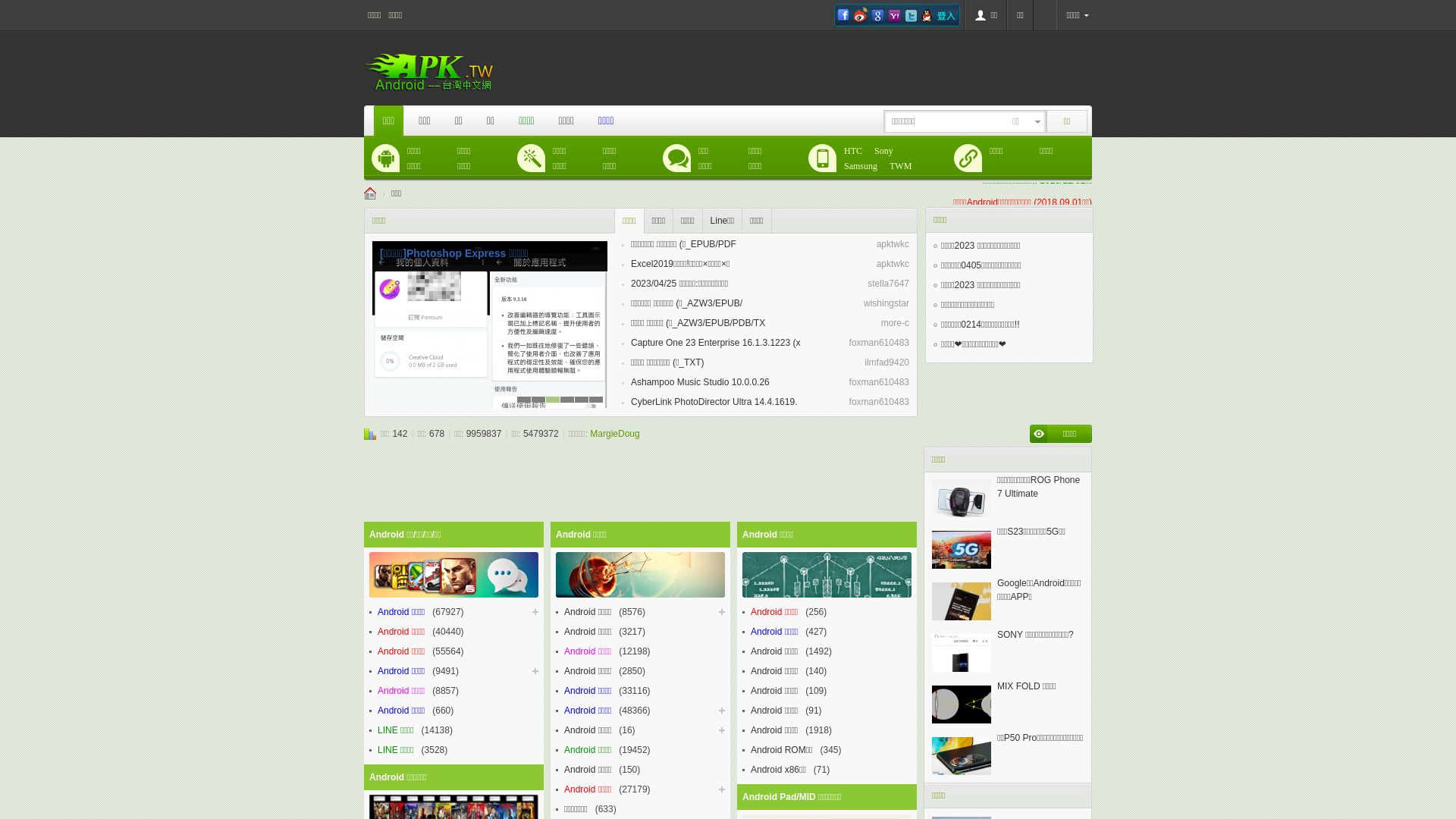This screenshot has width=1456, height=819.
Task: Click the Twitter login icon
Action: (x=911, y=15)
